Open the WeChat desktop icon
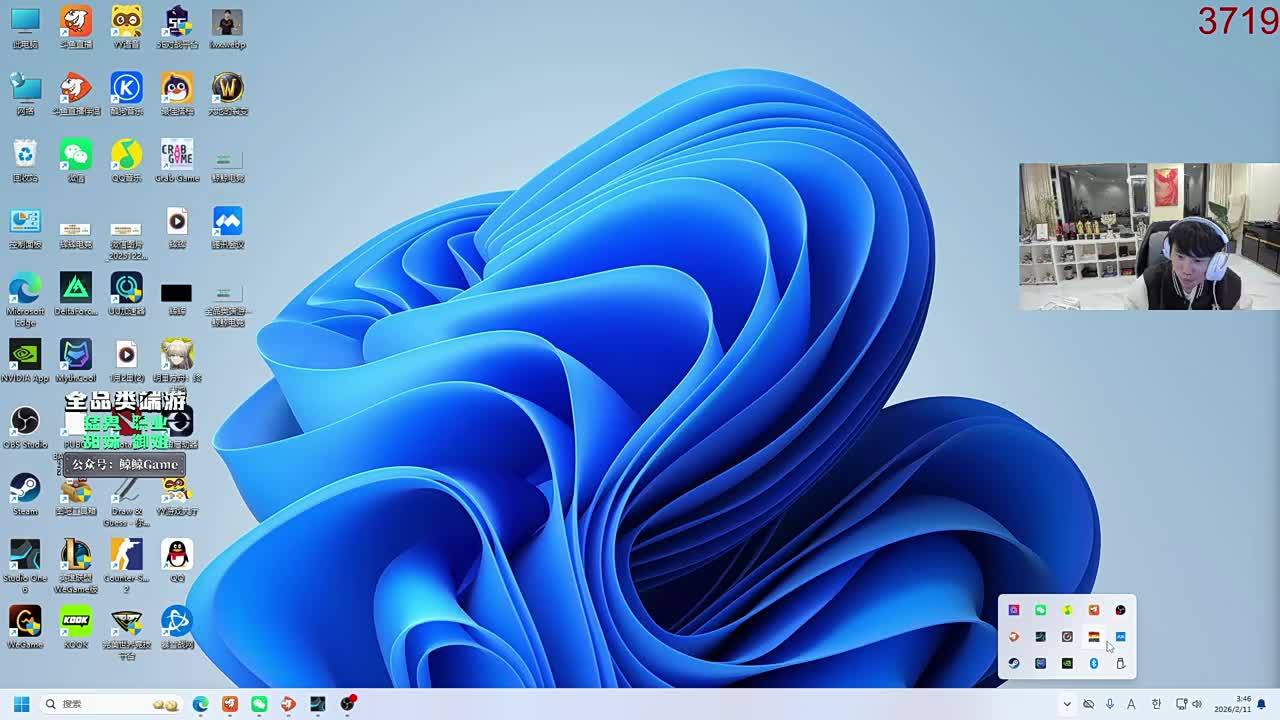The height and width of the screenshot is (720, 1280). pyautogui.click(x=75, y=155)
